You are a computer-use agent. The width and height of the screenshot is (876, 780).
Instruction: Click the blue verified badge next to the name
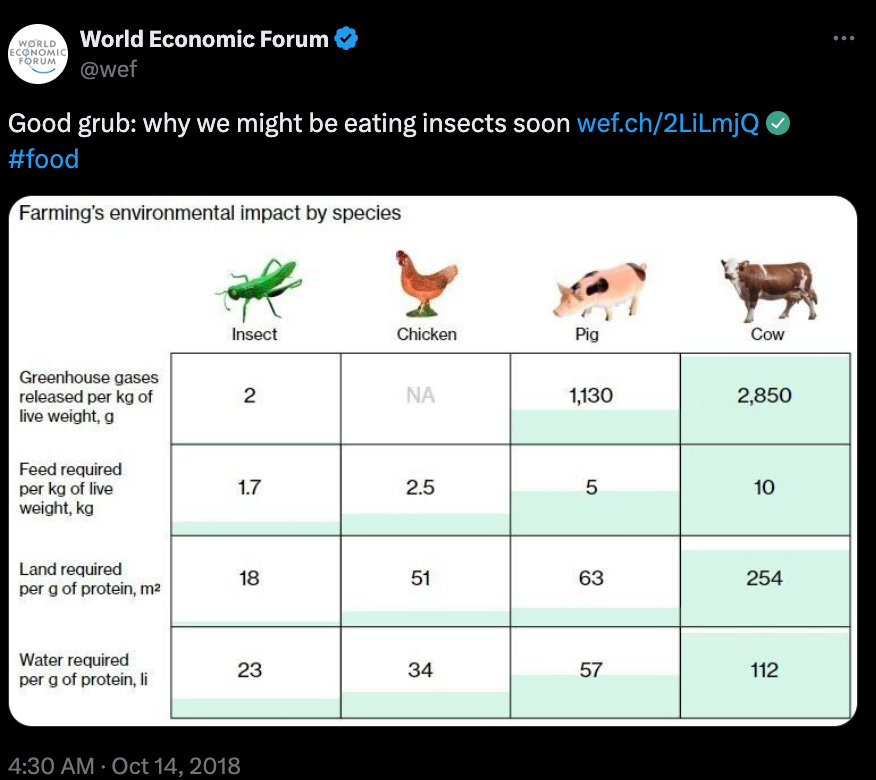point(345,39)
